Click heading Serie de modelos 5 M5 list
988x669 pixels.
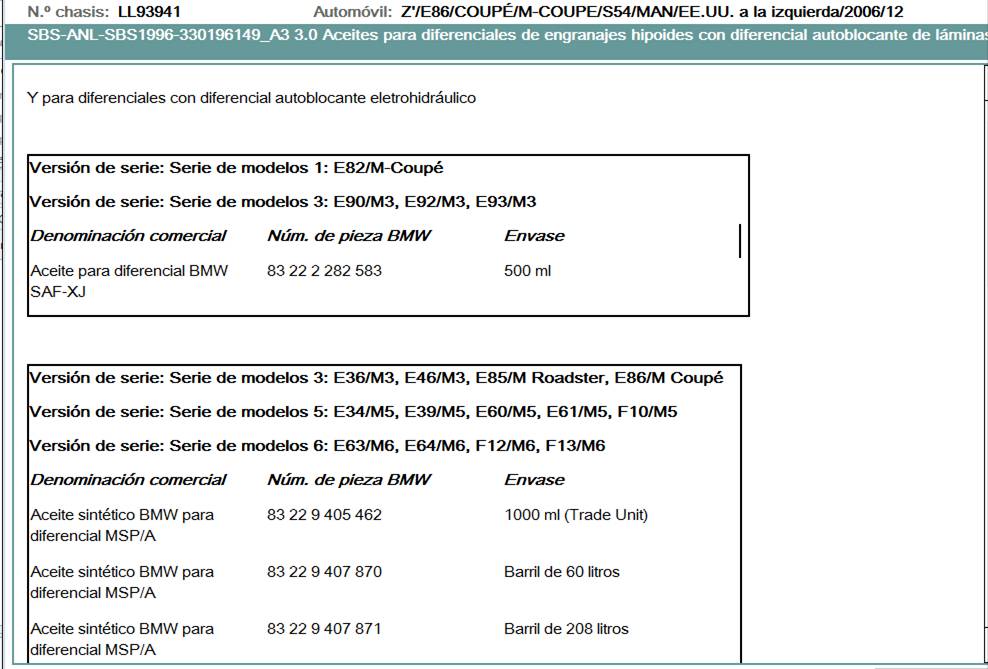tap(353, 412)
